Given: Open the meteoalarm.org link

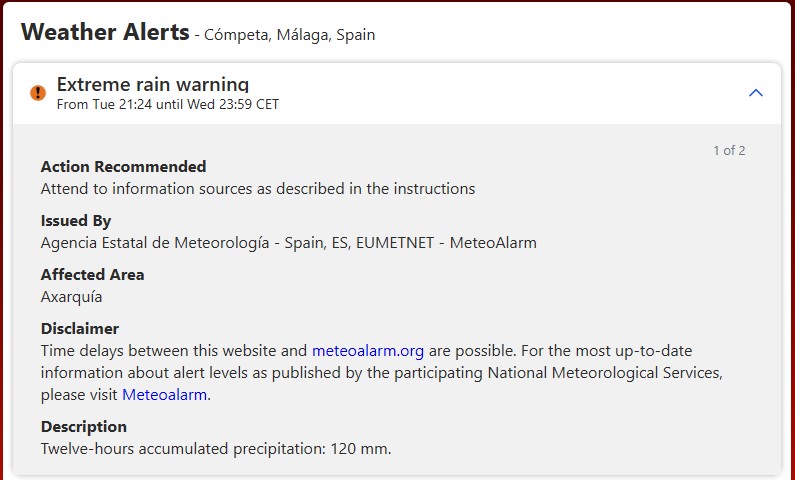Looking at the screenshot, I should tap(368, 351).
